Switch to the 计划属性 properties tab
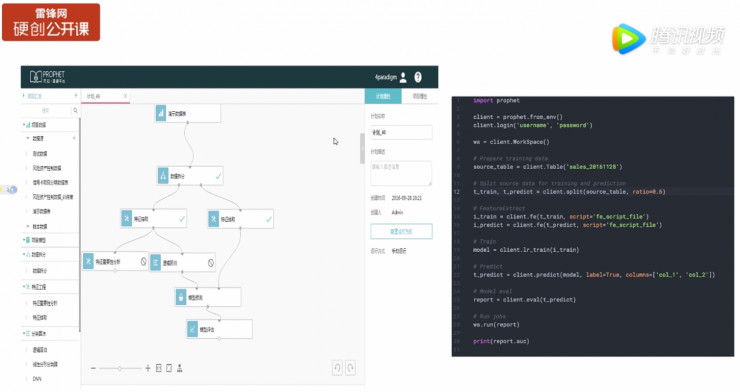 pos(383,96)
